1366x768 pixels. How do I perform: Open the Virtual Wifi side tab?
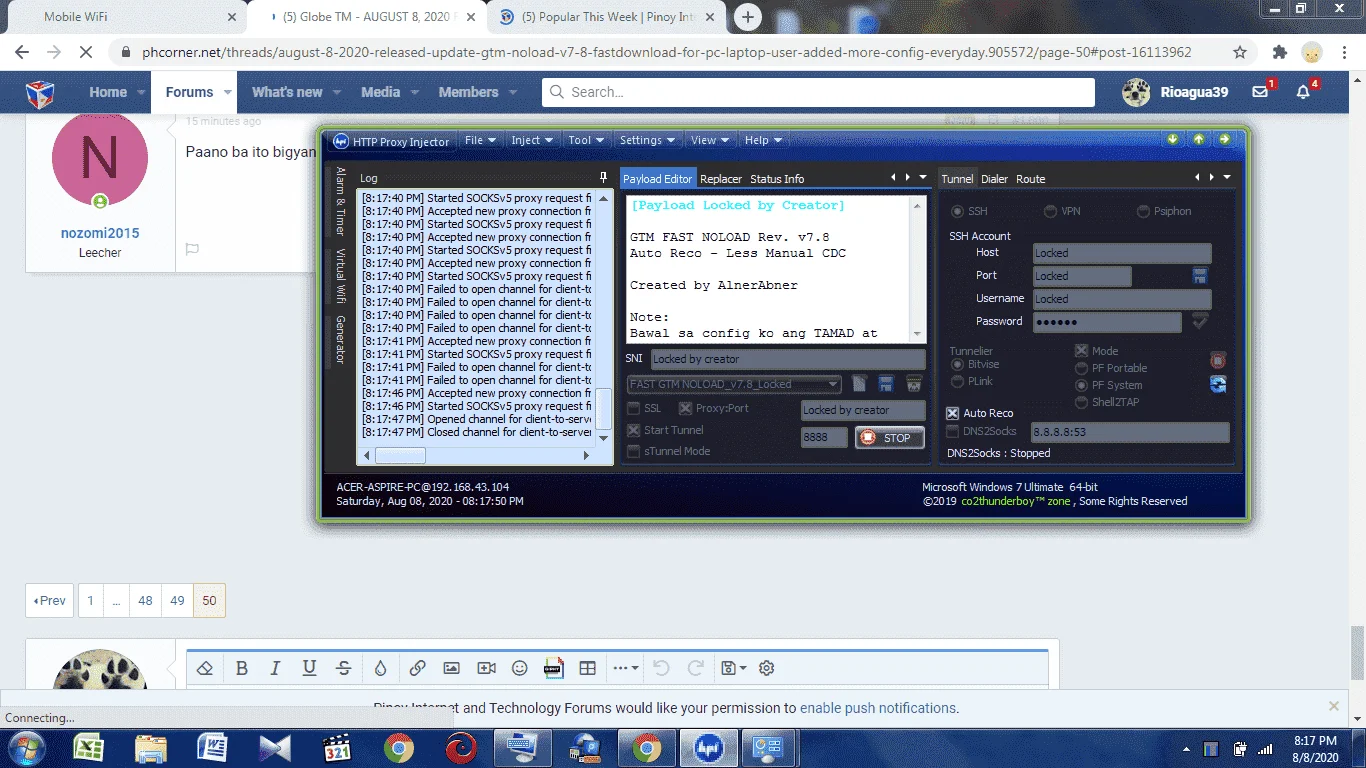coord(340,275)
